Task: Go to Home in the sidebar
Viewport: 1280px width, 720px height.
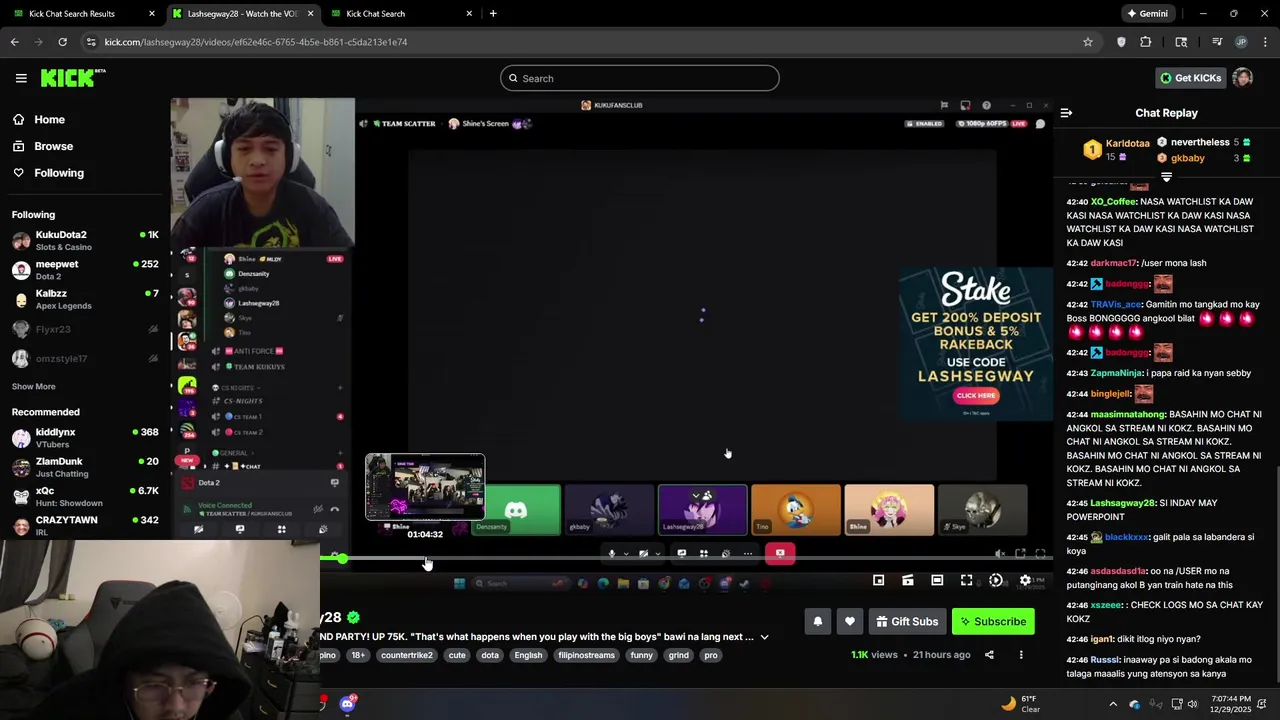Action: (49, 120)
